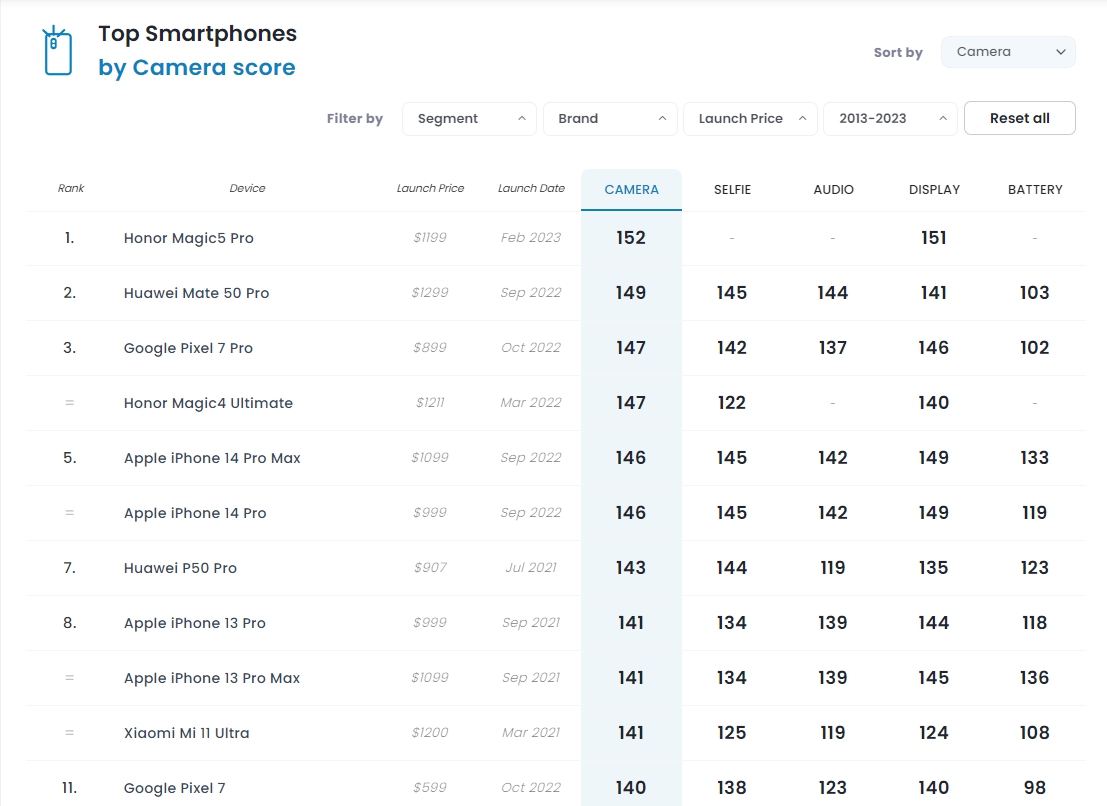Click the $907 launch price
This screenshot has height=806, width=1107.
(x=430, y=568)
